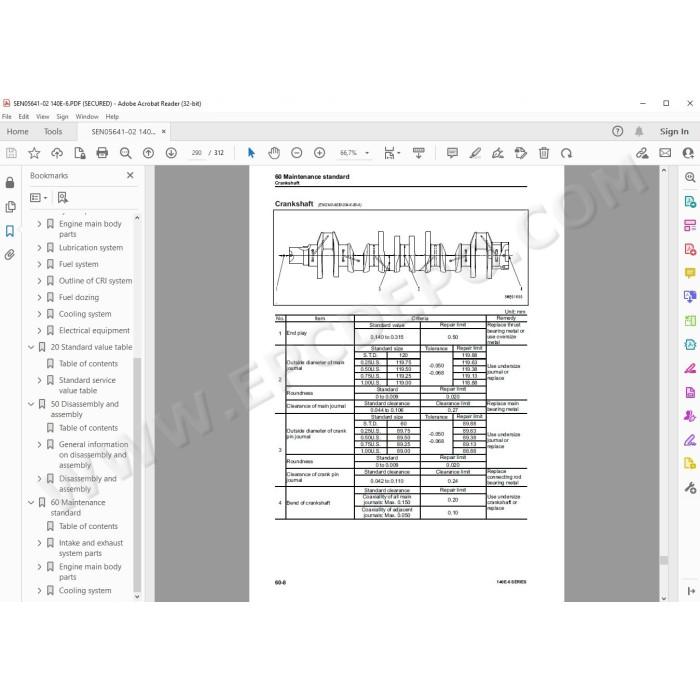Activate the Hand pan tool

[274, 153]
